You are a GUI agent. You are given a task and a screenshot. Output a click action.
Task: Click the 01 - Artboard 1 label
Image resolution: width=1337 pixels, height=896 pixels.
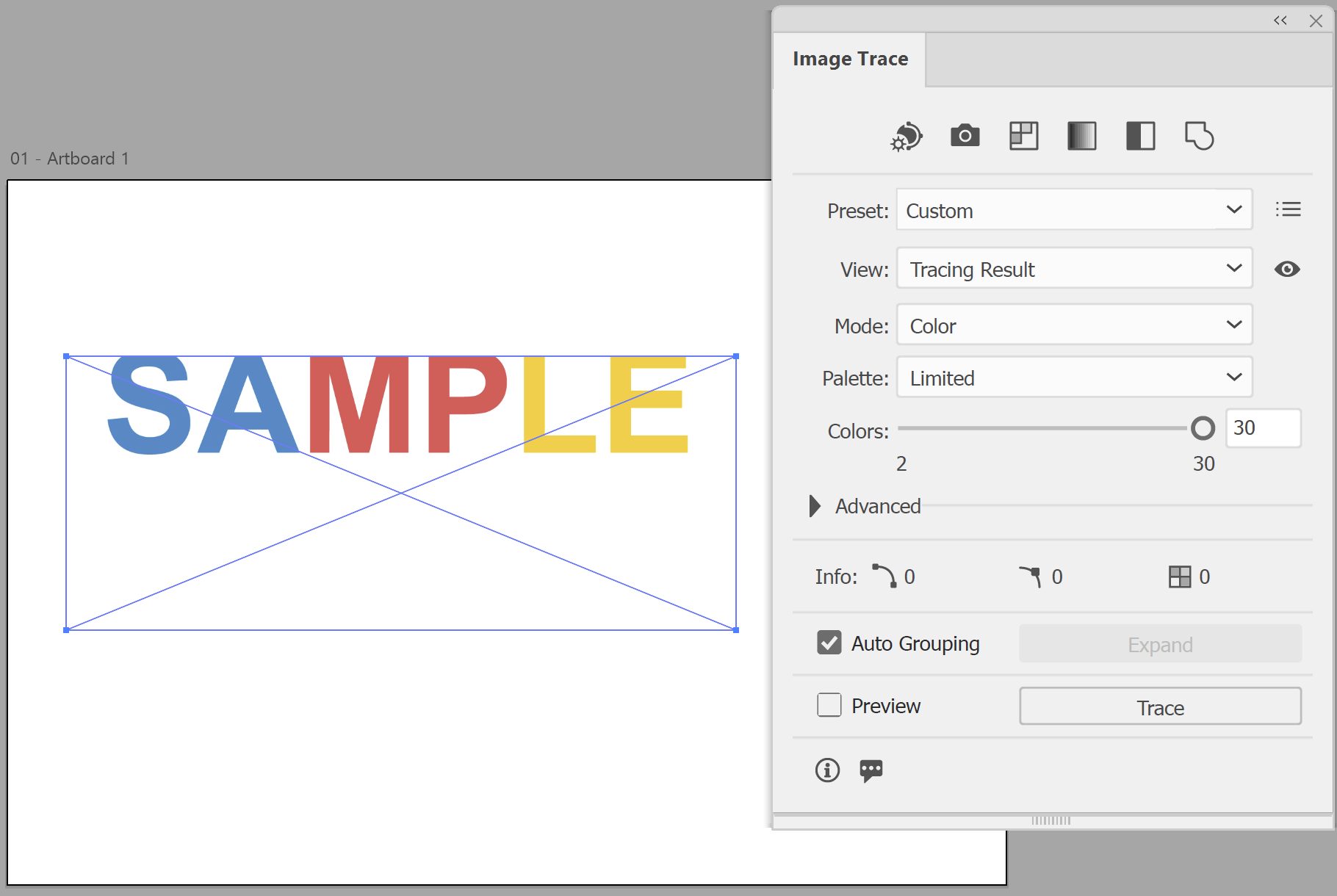[x=70, y=159]
